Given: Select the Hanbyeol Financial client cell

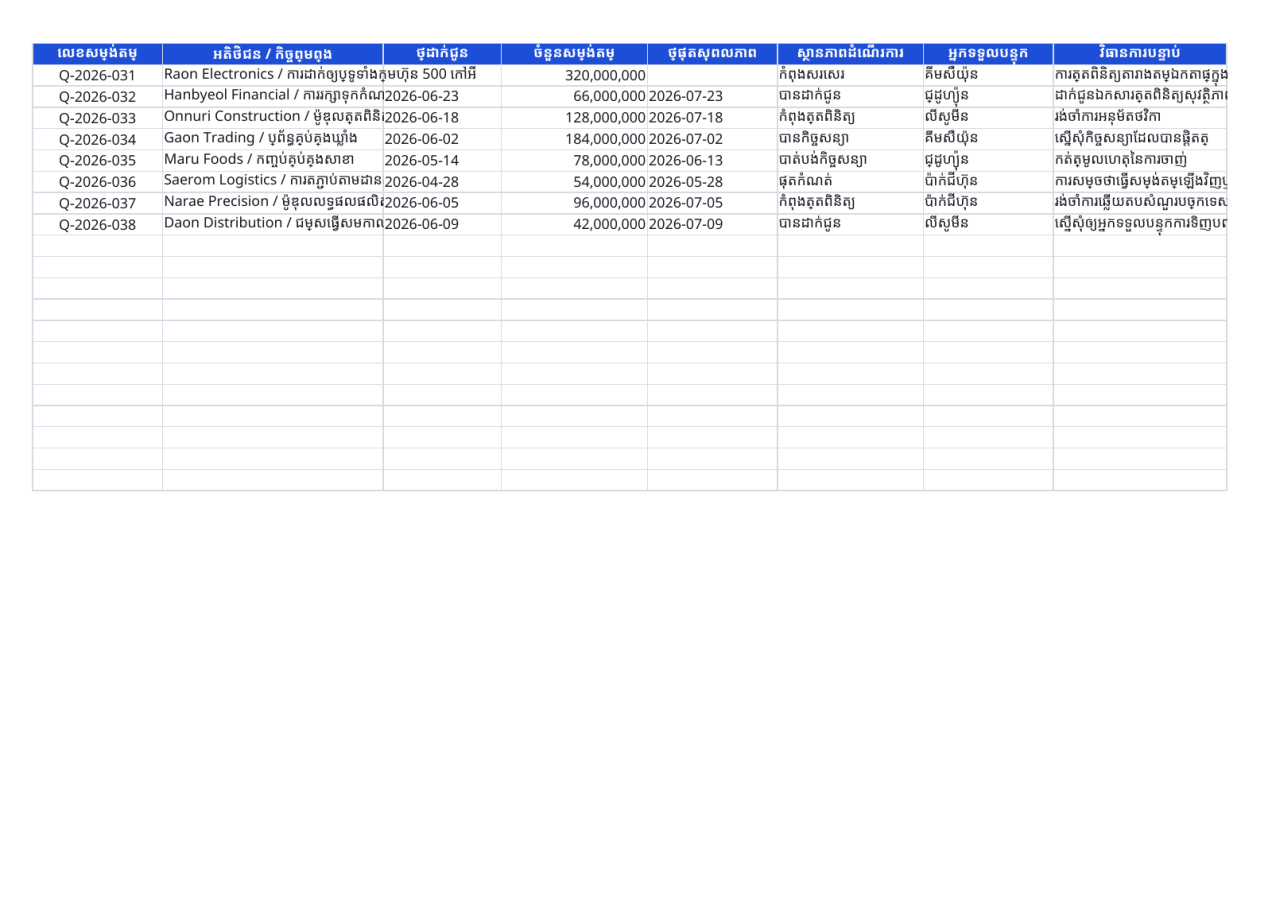Looking at the screenshot, I should click(272, 97).
